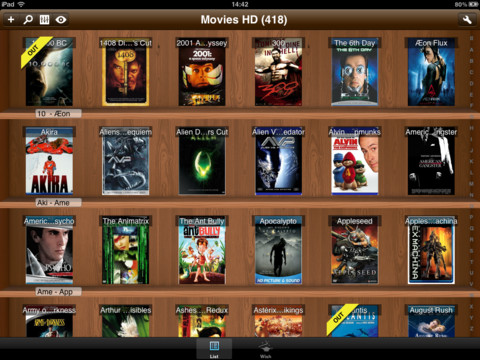Jump to letter R in the side index
Screen dimensions: 480x360
pos(471,239)
